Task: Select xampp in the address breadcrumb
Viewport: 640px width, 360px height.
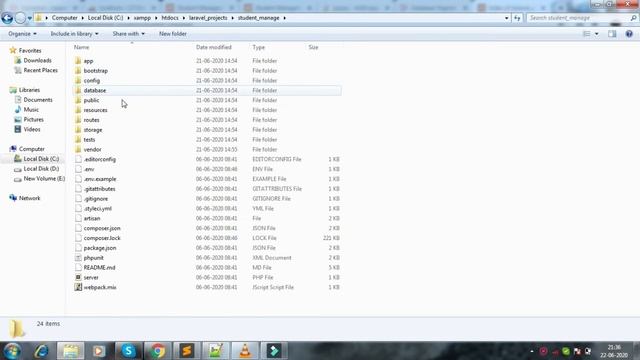Action: 142,18
